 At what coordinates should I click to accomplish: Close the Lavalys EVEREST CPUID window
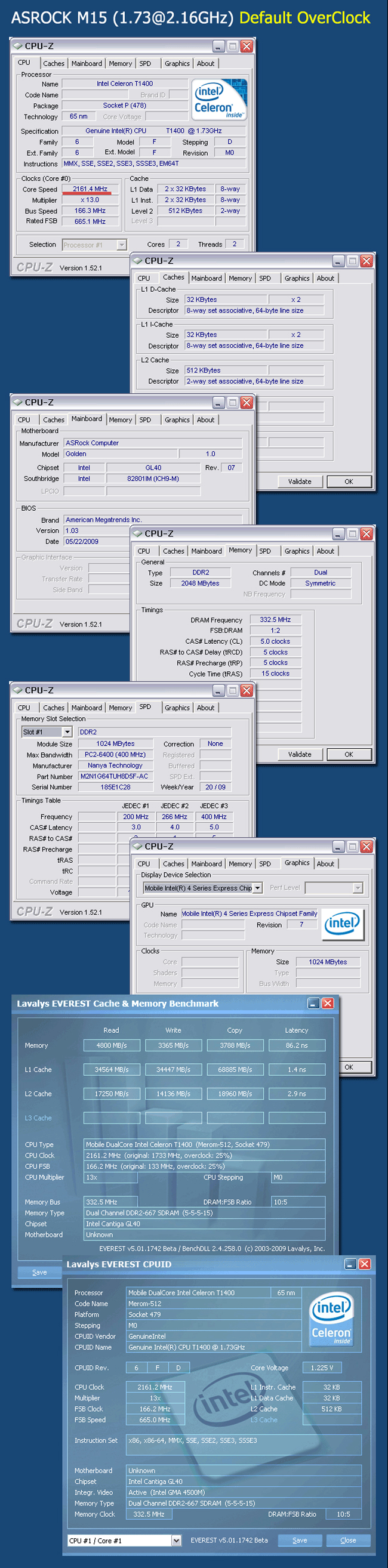tap(364, 1264)
